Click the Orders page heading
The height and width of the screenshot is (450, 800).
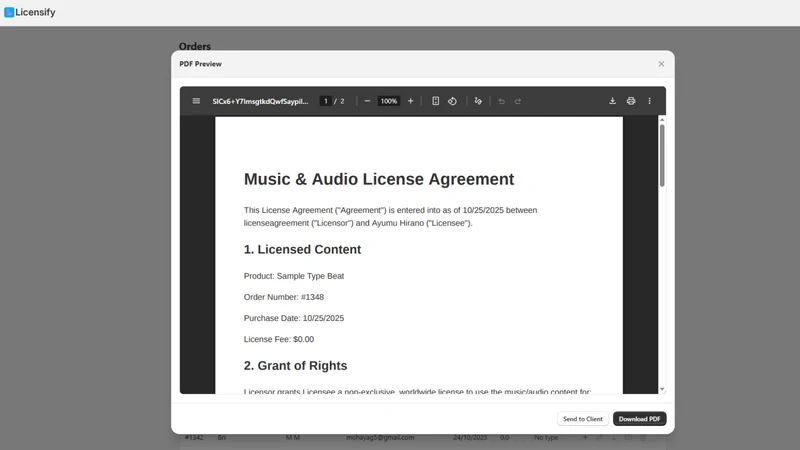click(x=195, y=46)
